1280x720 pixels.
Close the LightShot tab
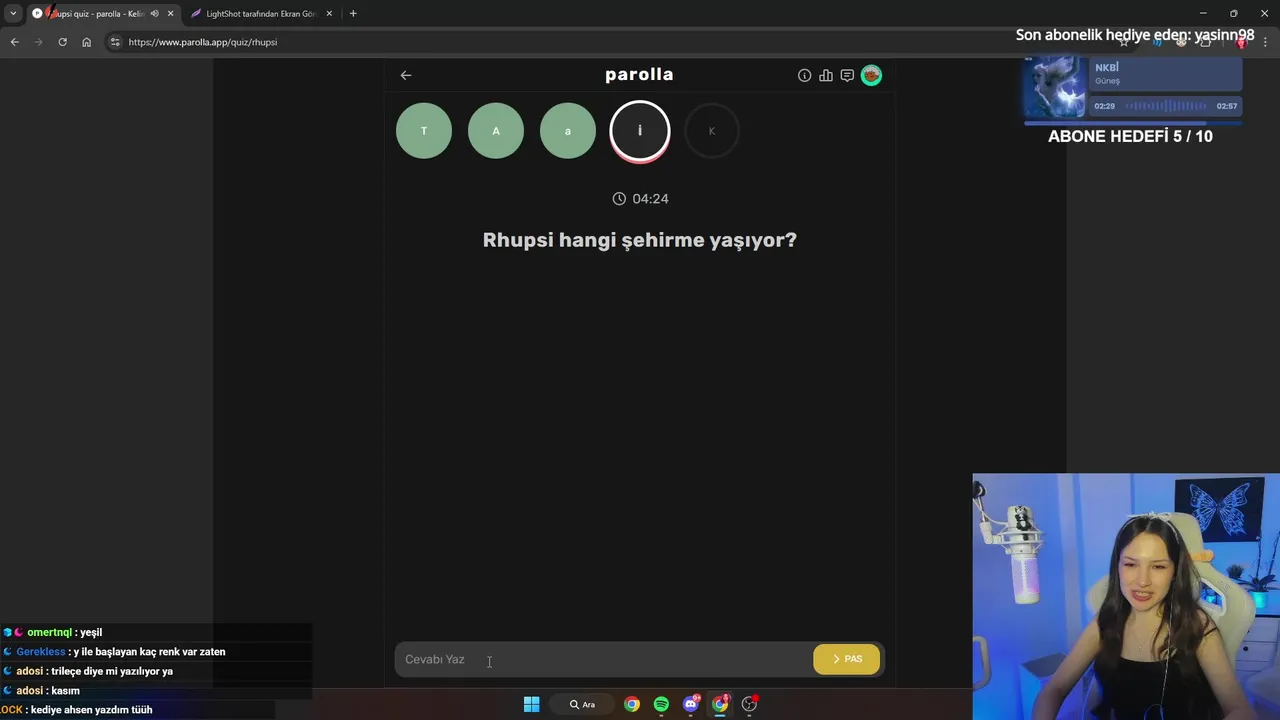pos(329,14)
